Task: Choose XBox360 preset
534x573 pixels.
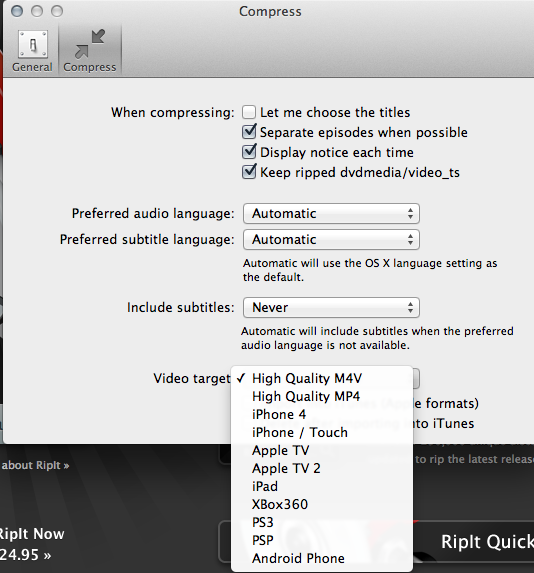Action: (322, 504)
